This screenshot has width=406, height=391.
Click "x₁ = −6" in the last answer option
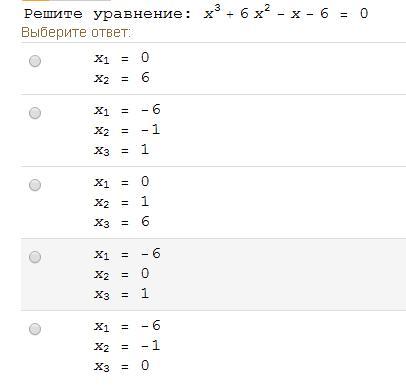[x=127, y=326]
